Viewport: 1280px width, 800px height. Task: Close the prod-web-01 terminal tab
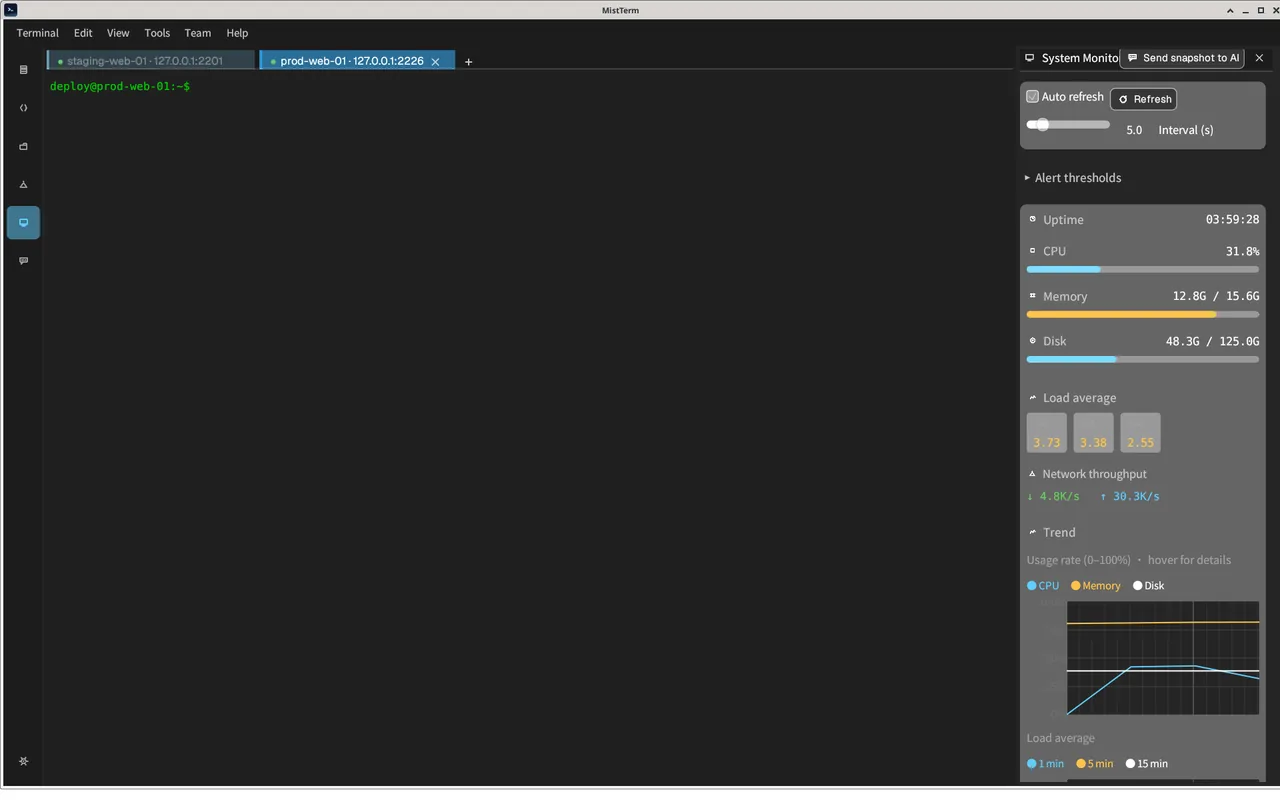click(435, 62)
